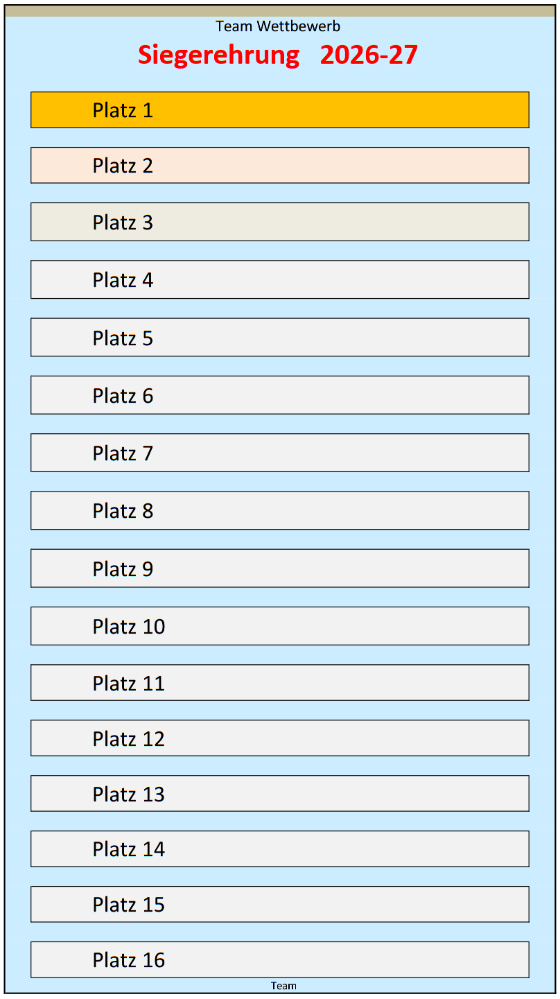Select the Platz 8 row
Screen dimensions: 560x999
click(x=280, y=510)
